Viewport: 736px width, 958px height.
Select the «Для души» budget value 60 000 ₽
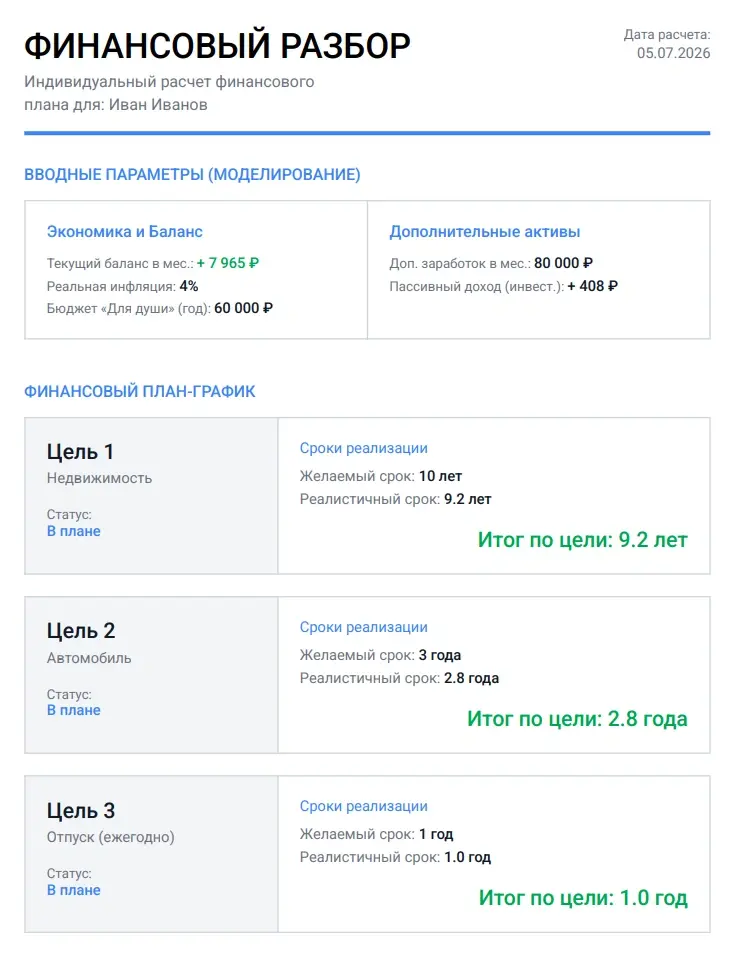click(243, 309)
